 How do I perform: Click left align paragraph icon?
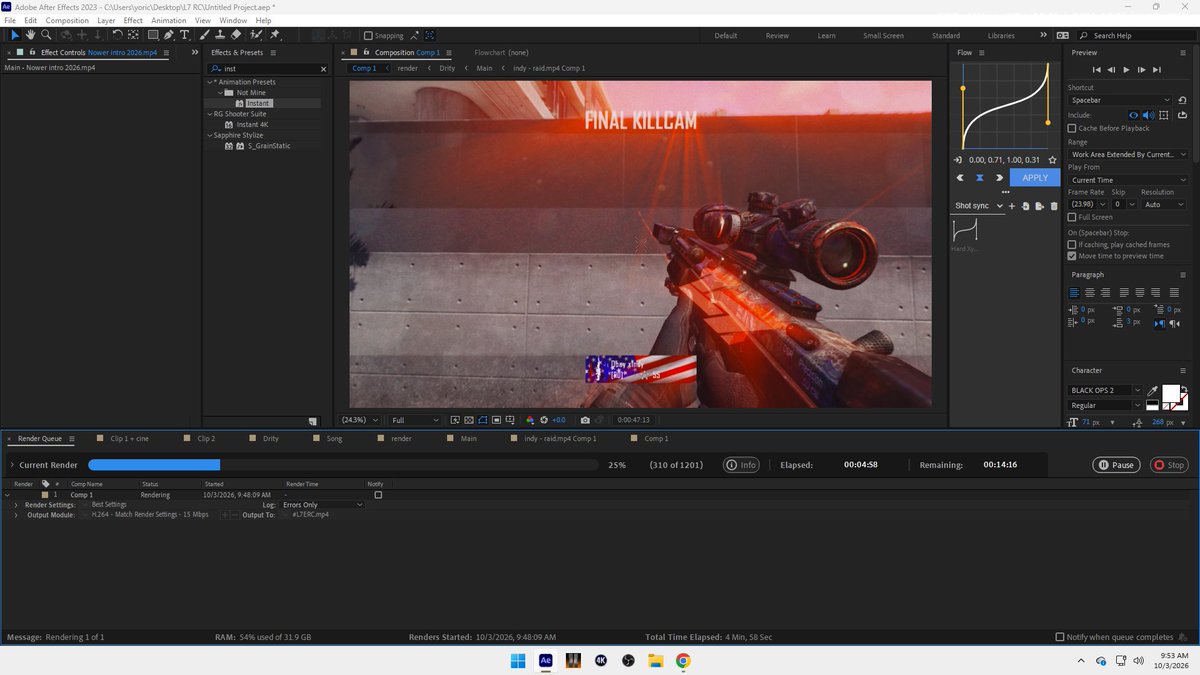(x=1075, y=292)
